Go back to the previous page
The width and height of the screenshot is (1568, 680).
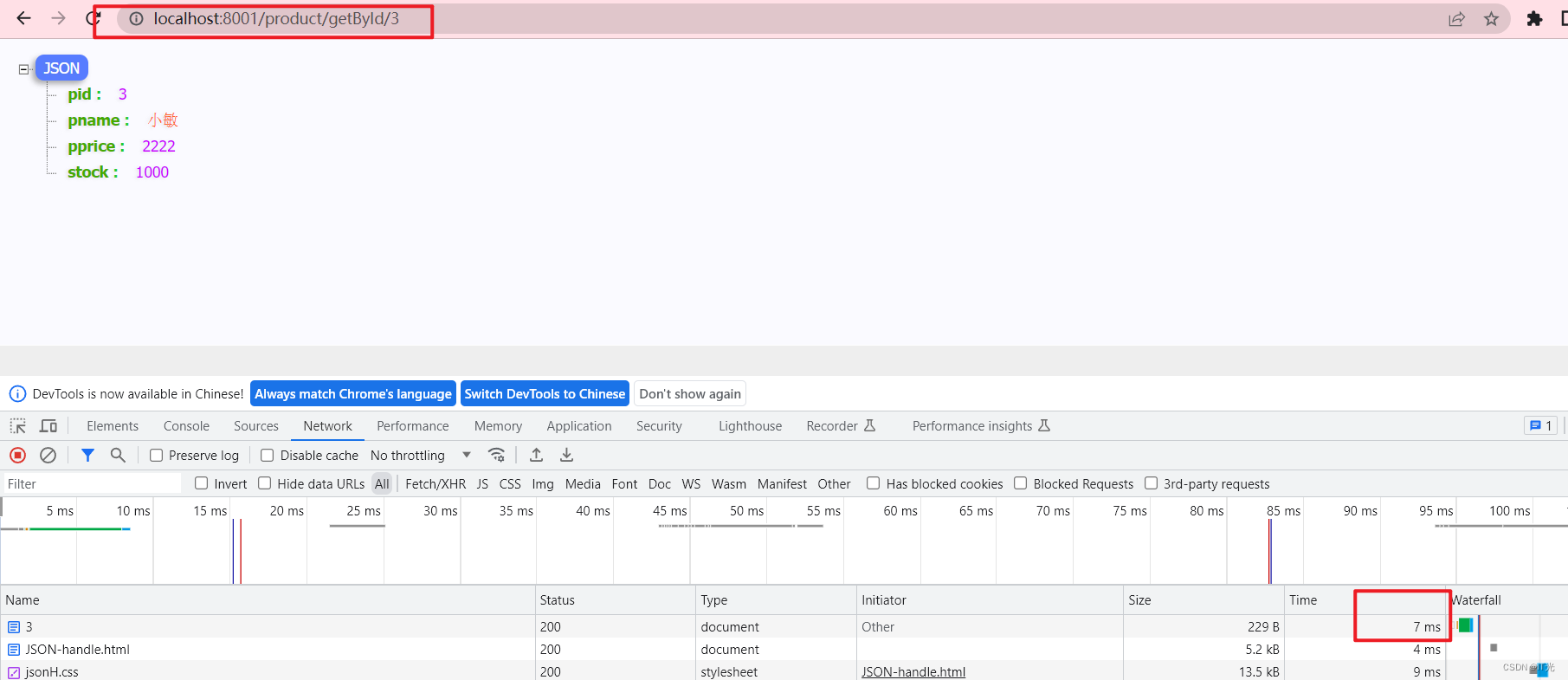tap(23, 18)
